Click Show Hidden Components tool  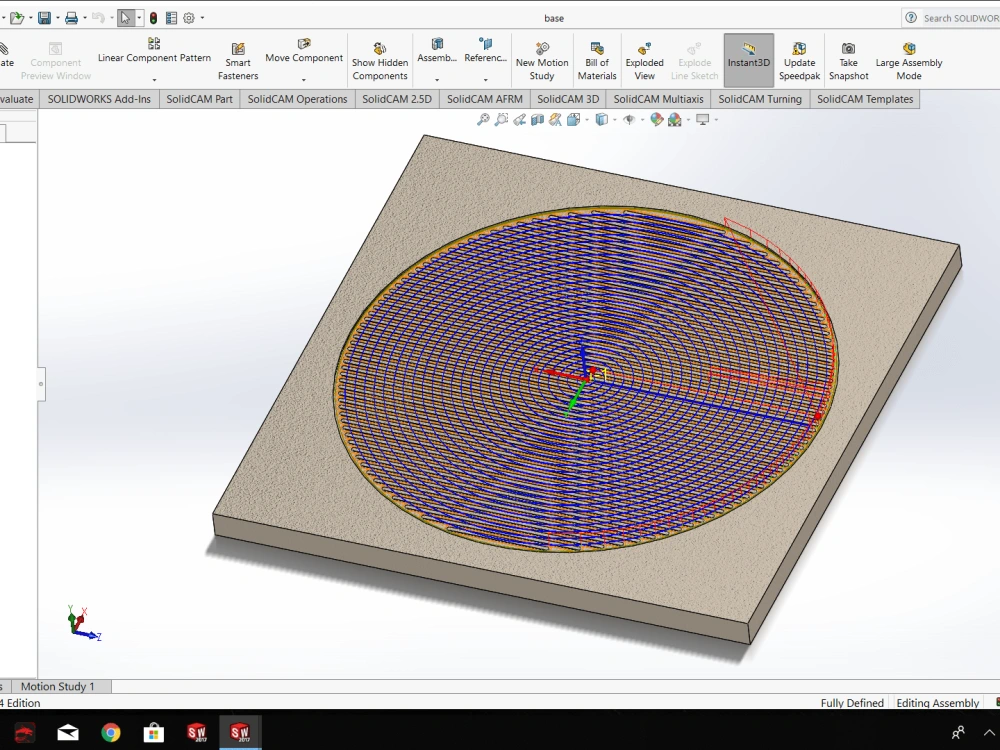click(379, 61)
